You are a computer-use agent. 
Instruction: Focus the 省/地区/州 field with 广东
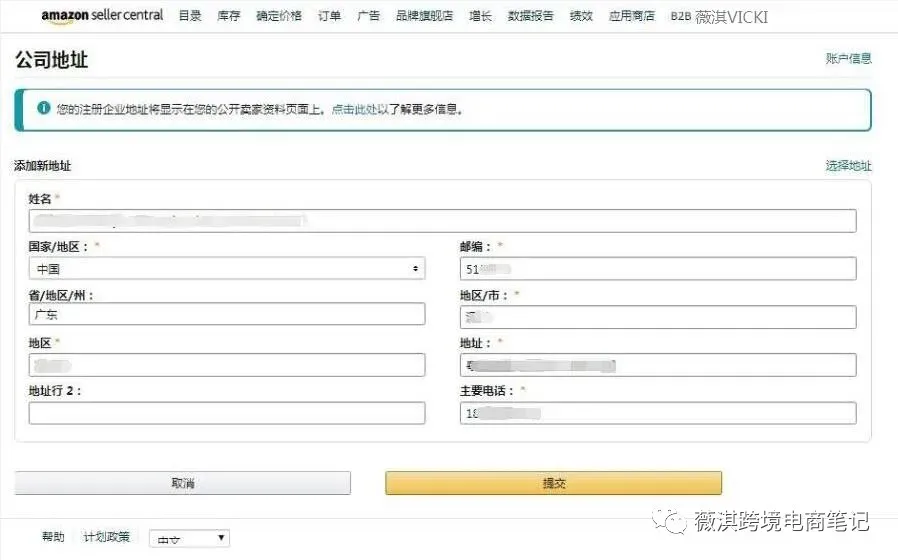(x=227, y=314)
